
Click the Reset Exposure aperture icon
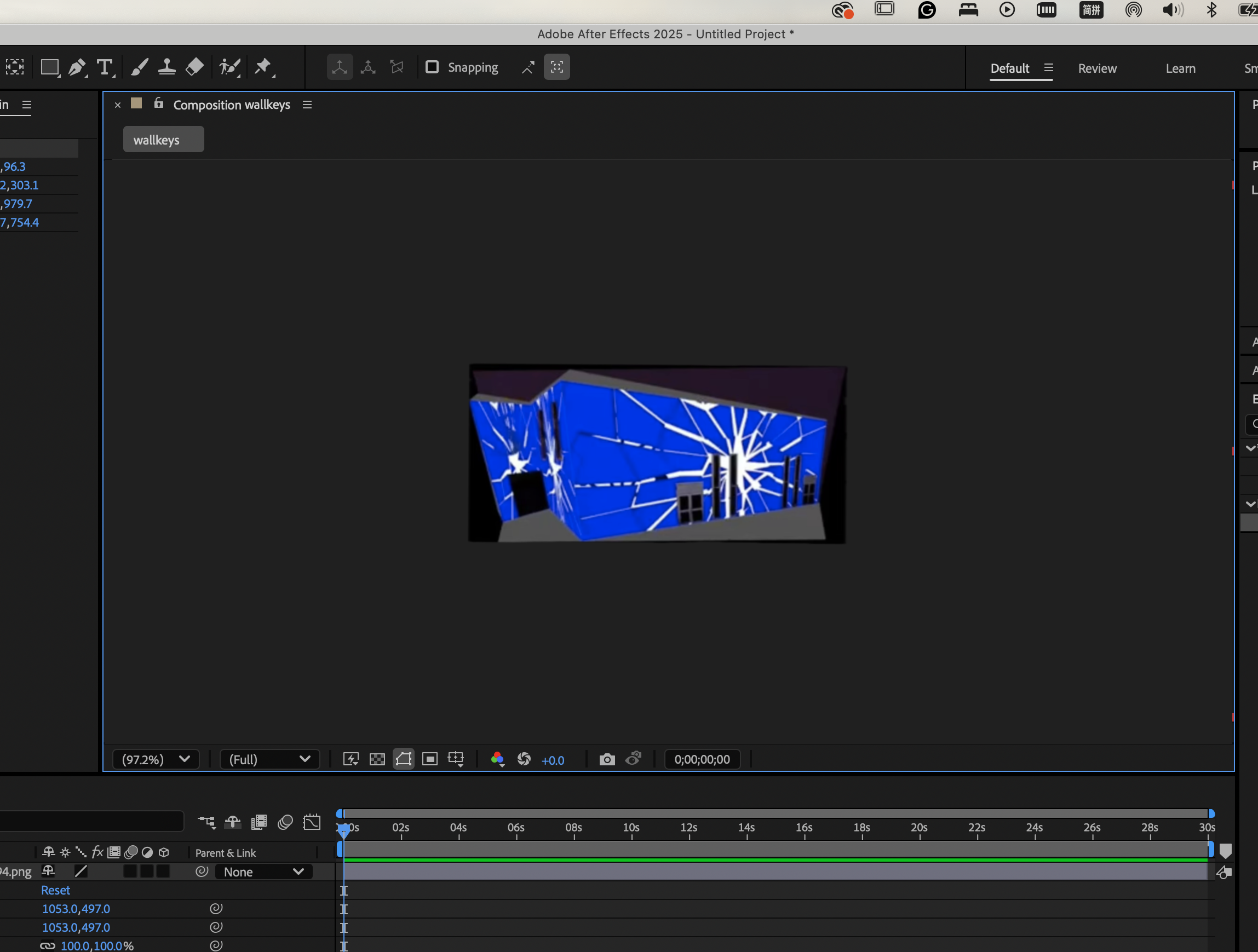524,759
